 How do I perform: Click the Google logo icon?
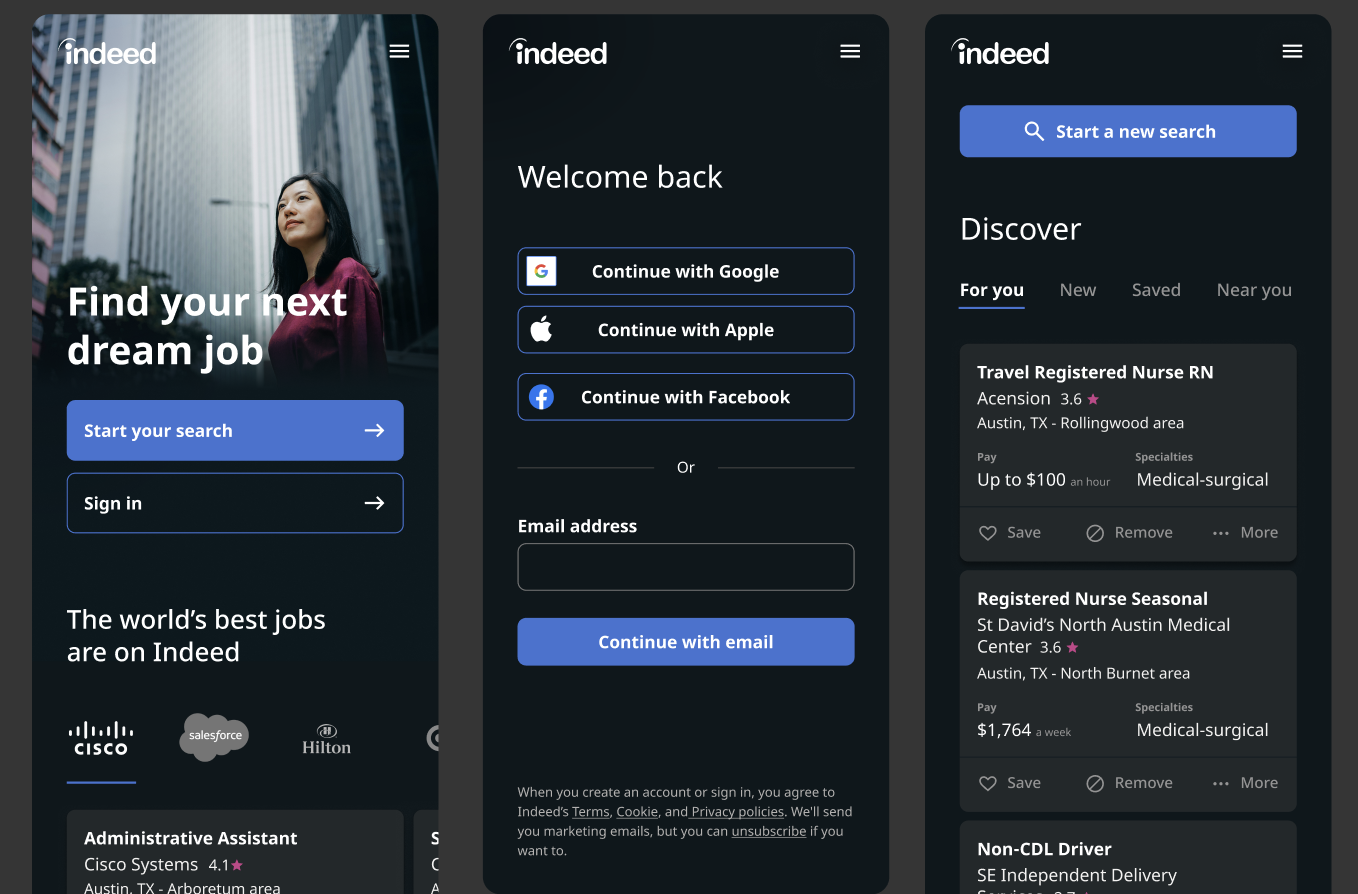[x=541, y=271]
